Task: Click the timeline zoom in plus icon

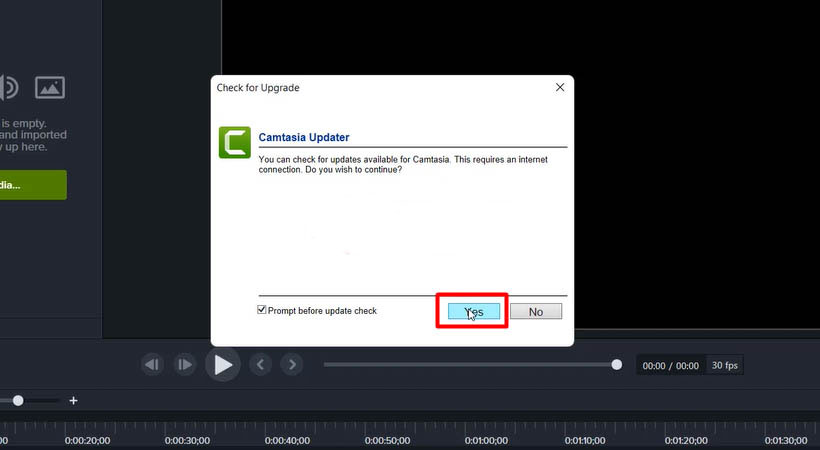Action: click(x=73, y=400)
